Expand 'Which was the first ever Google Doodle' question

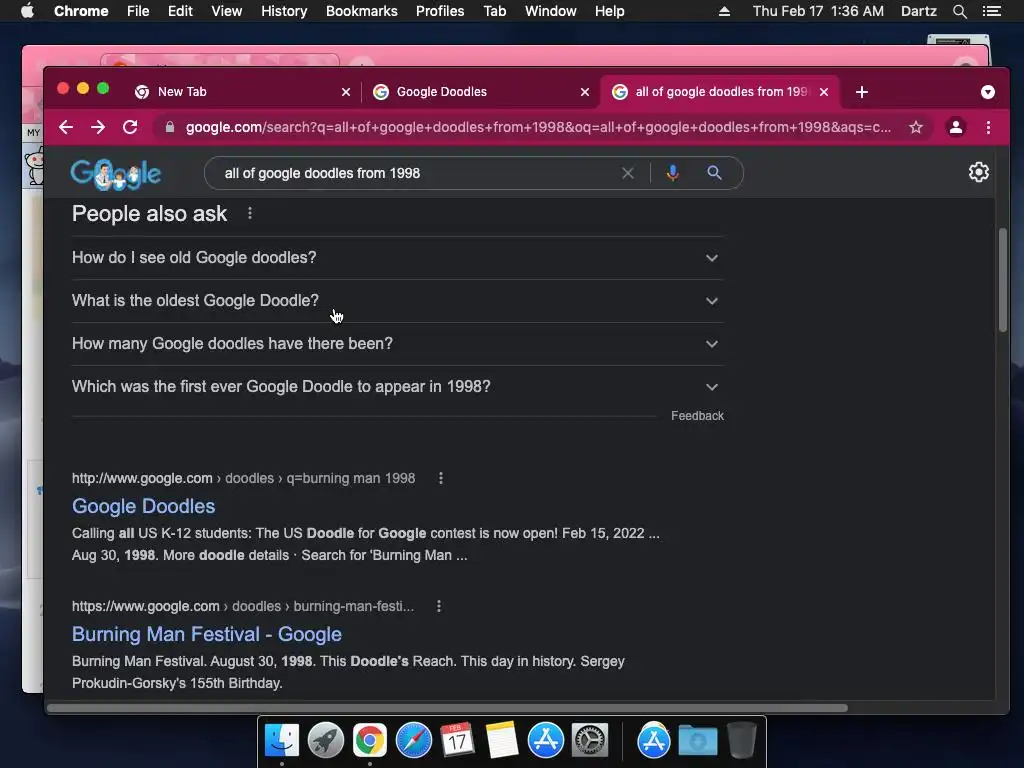tap(397, 387)
